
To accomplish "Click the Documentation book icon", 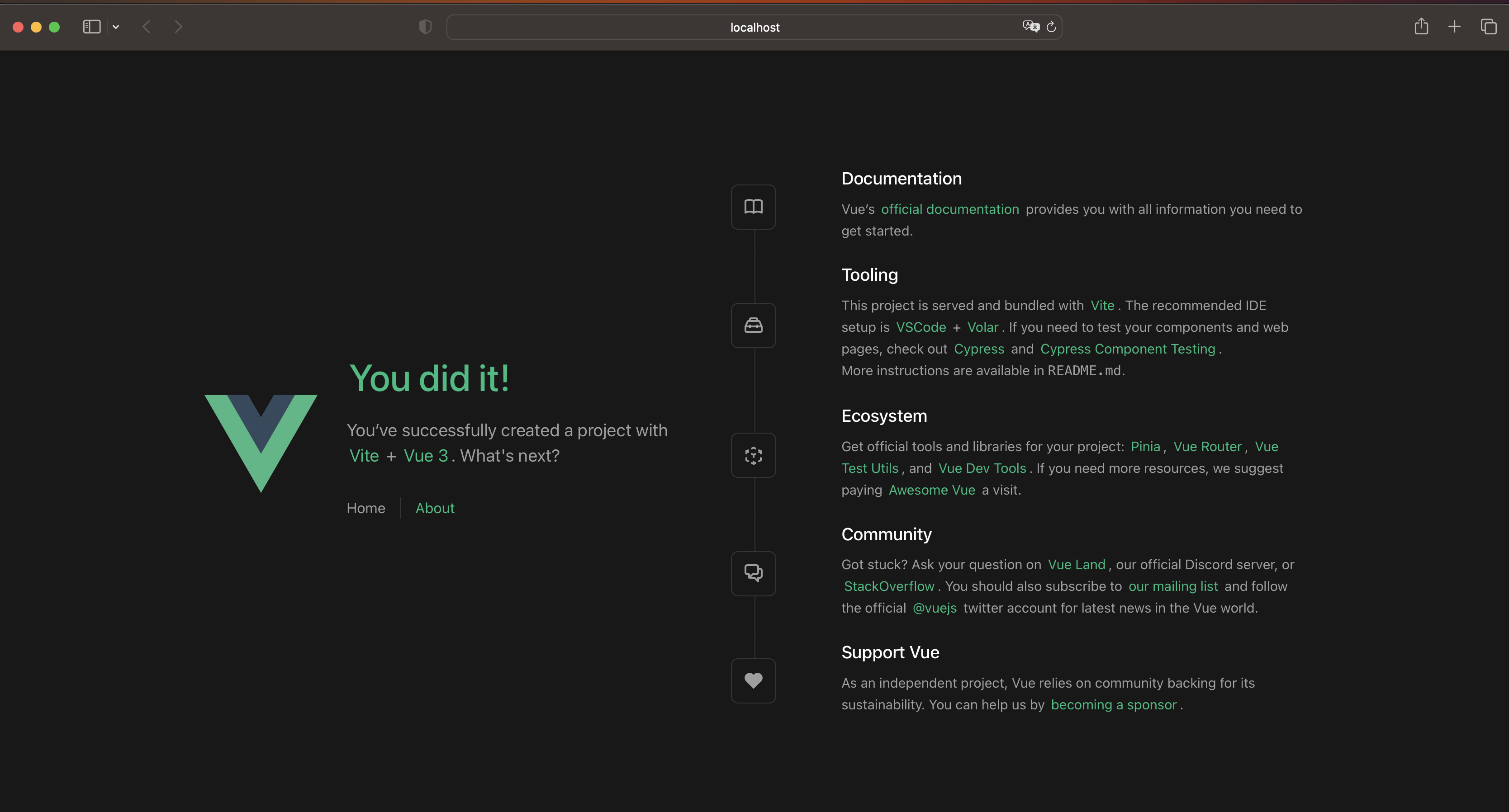I will [x=753, y=207].
